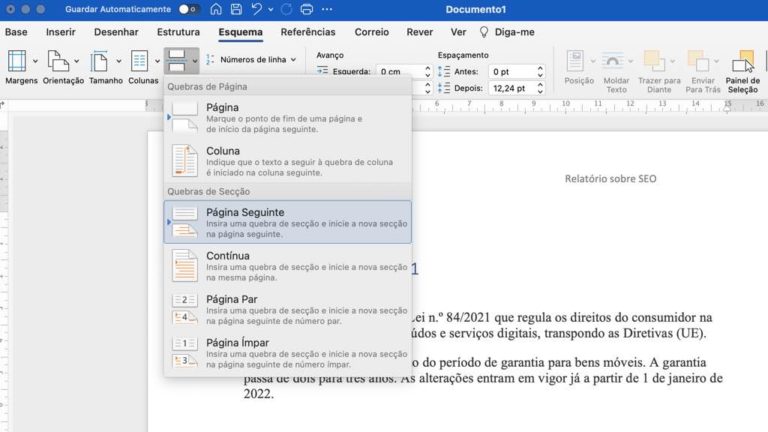Open the Rever tab
The width and height of the screenshot is (768, 432).
(420, 32)
